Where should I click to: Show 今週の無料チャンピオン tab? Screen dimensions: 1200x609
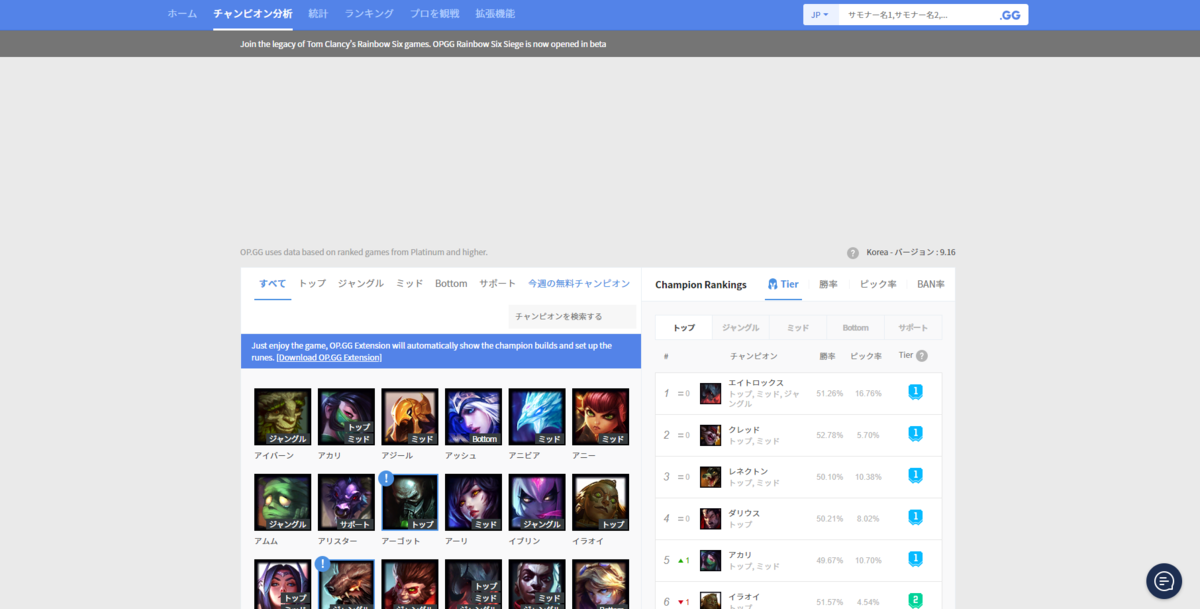pyautogui.click(x=580, y=284)
